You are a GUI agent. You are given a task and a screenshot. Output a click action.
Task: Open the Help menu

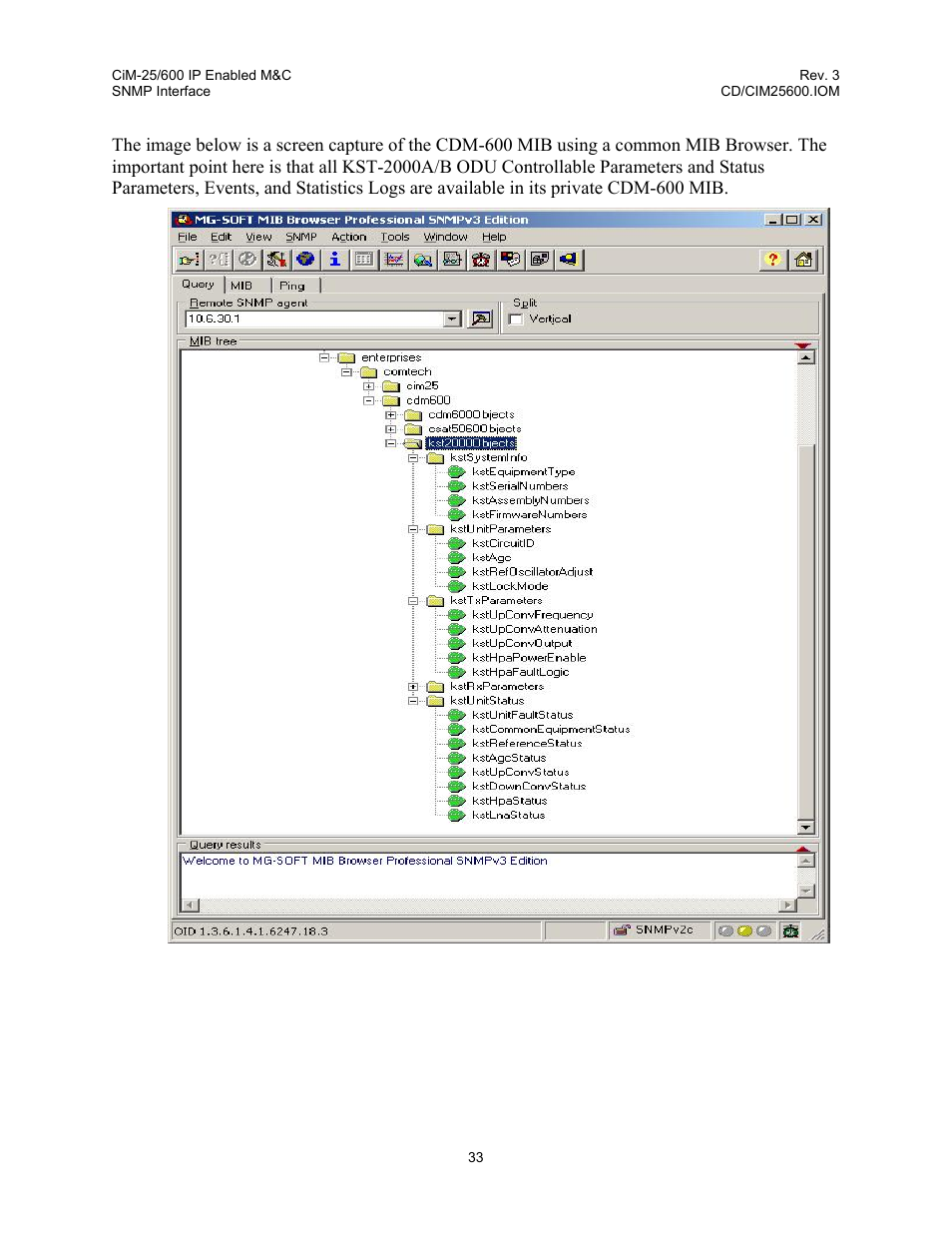pyautogui.click(x=494, y=238)
